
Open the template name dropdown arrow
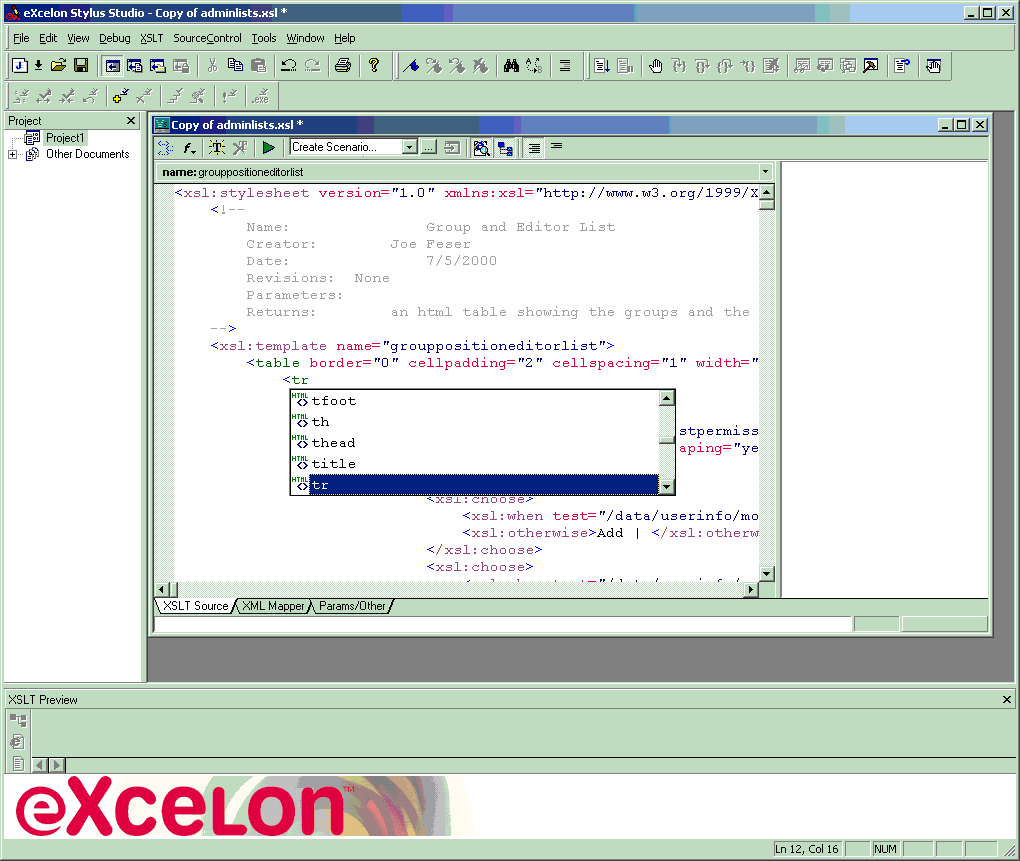pyautogui.click(x=765, y=172)
